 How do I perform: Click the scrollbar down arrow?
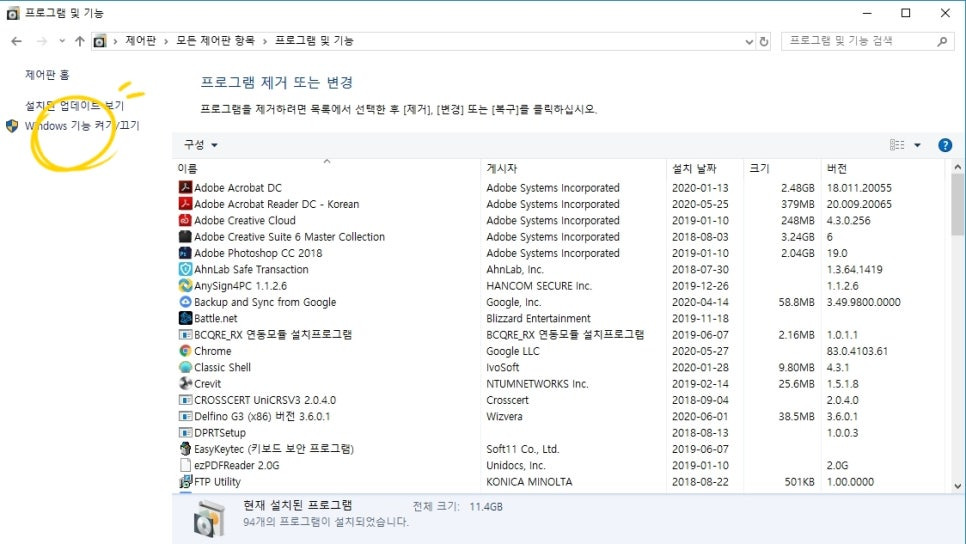[x=957, y=486]
